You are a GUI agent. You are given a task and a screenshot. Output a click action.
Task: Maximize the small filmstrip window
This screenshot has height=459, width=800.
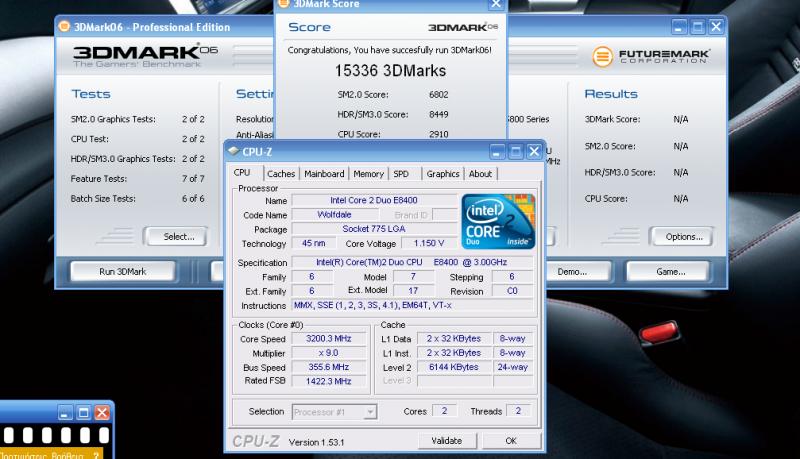[x=83, y=412]
